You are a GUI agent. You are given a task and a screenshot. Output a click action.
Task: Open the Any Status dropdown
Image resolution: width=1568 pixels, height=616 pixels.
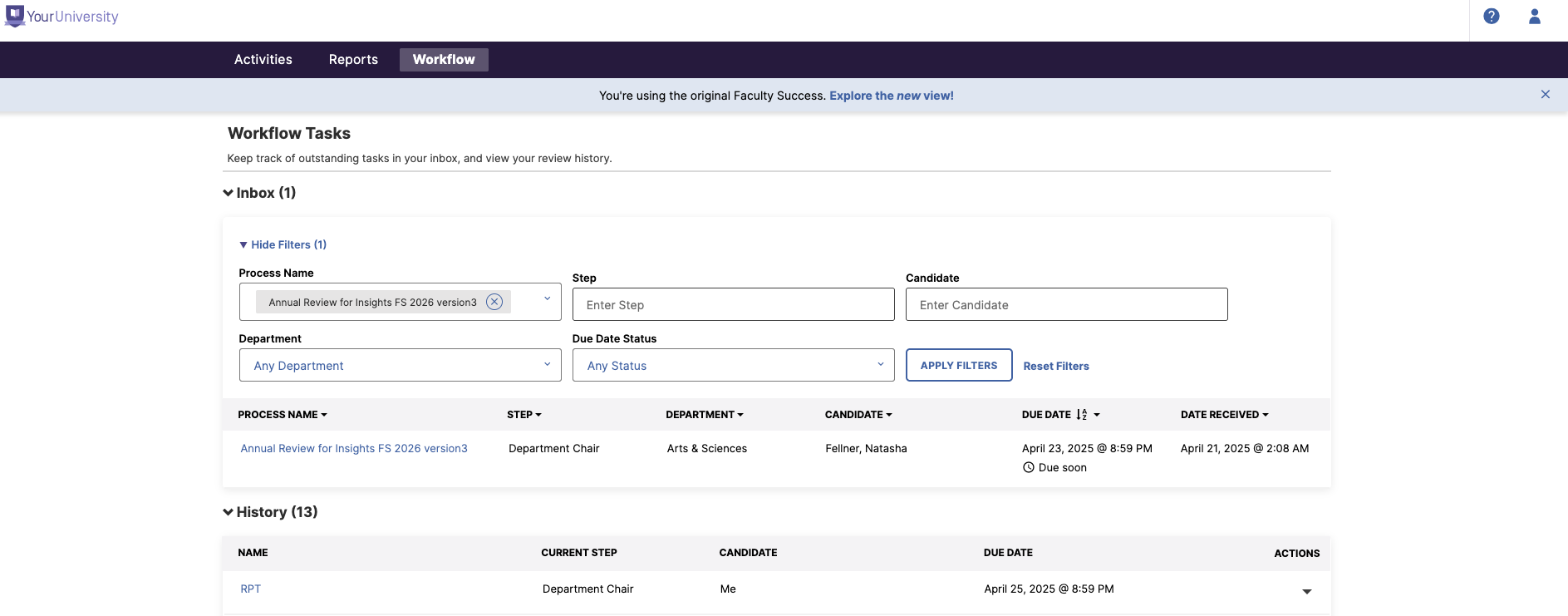pos(734,365)
